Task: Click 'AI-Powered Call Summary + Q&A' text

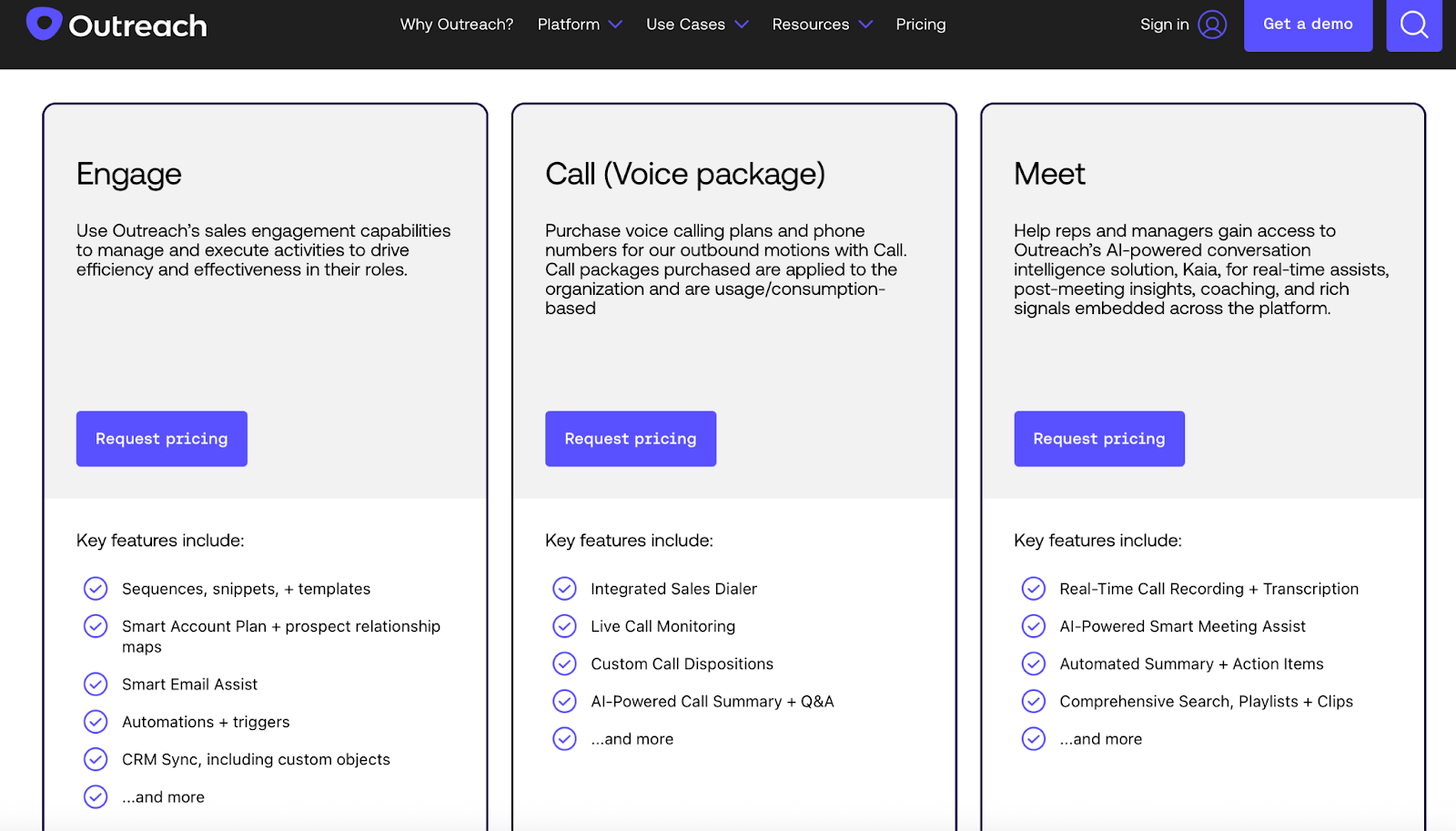Action: [x=713, y=701]
